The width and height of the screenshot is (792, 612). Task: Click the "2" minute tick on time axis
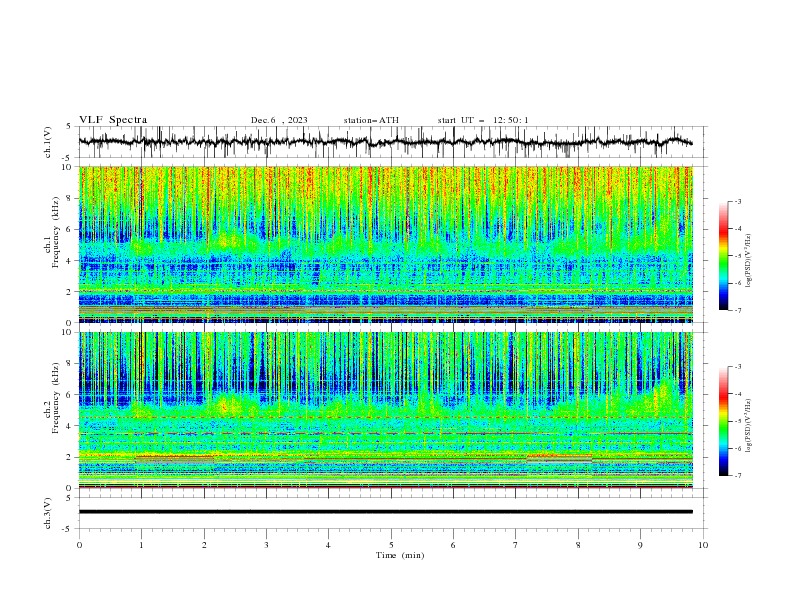click(204, 545)
